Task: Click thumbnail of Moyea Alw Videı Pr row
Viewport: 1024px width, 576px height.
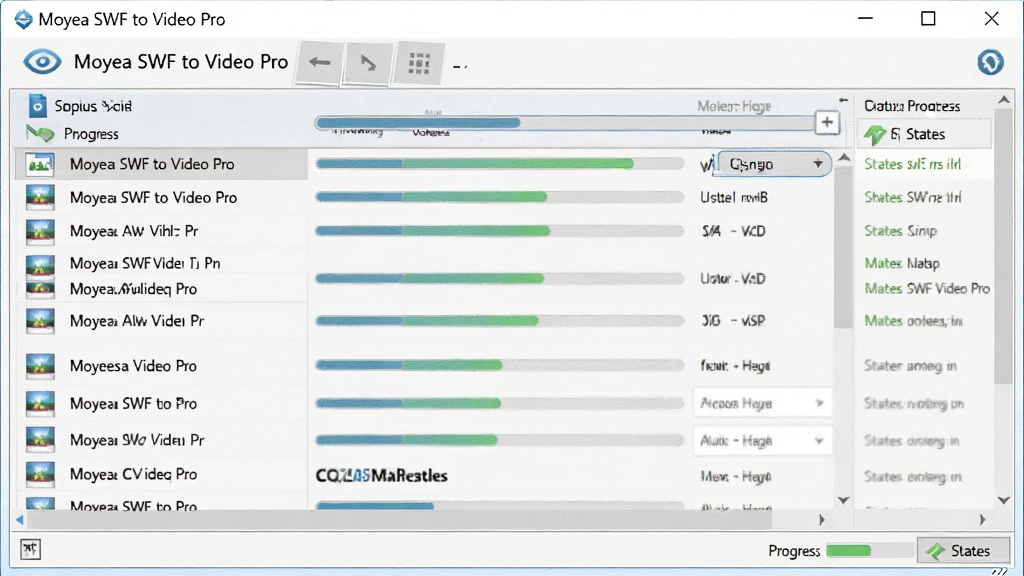Action: coord(40,321)
